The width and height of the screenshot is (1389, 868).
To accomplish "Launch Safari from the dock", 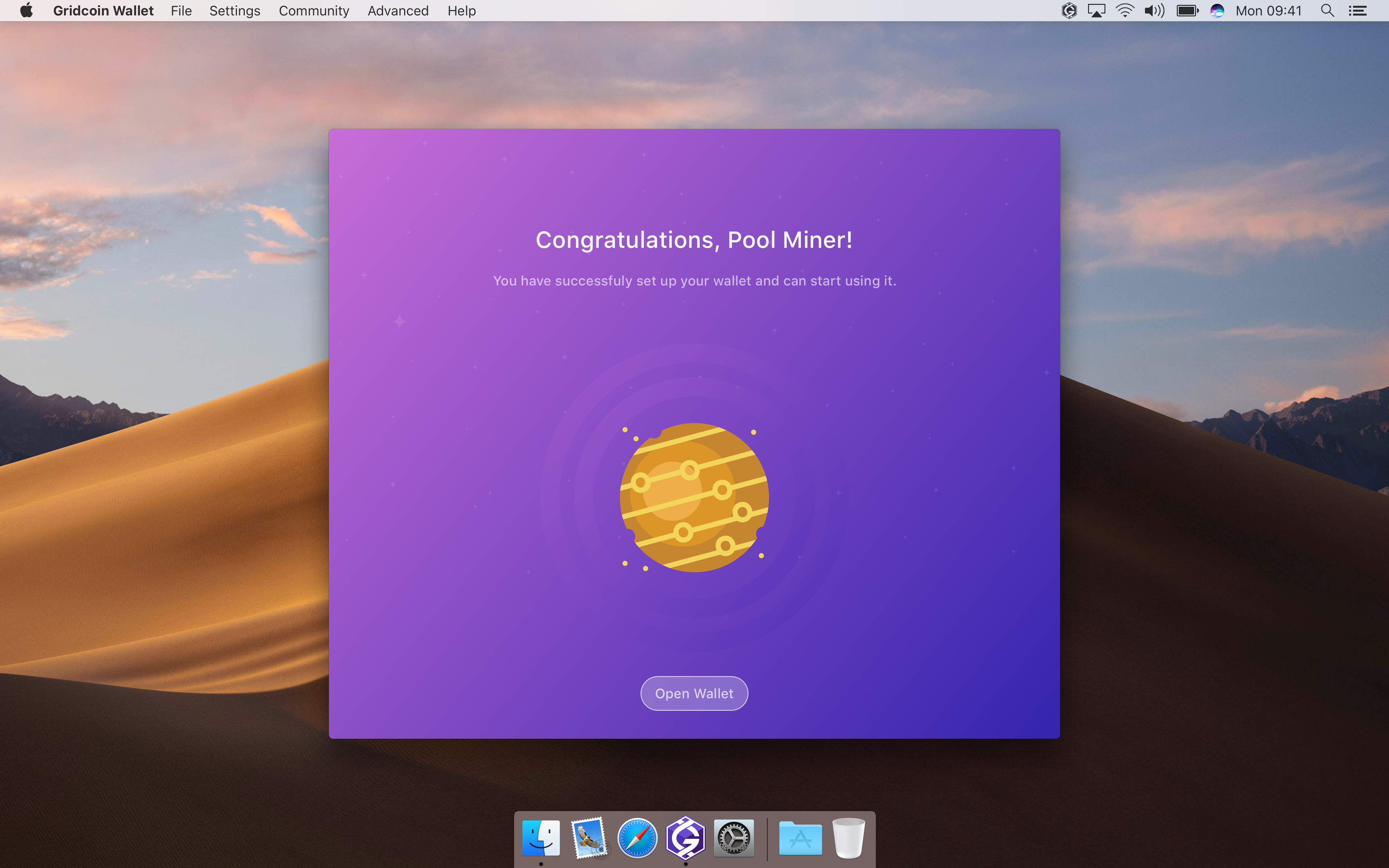I will coord(637,837).
